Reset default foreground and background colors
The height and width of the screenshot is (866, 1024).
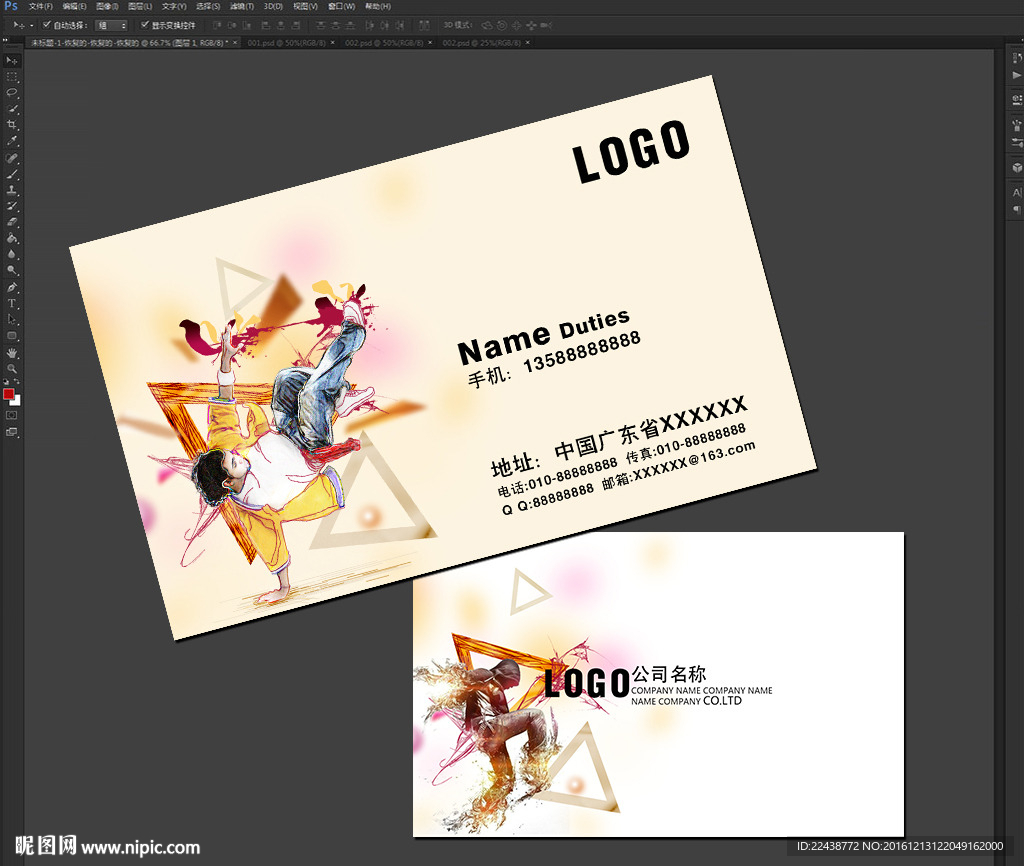7,381
